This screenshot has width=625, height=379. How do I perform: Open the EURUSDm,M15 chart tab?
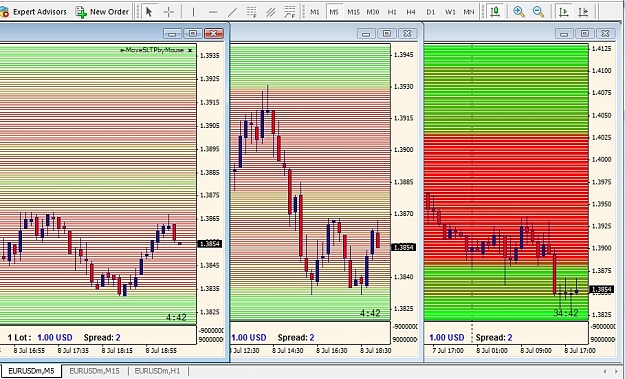coord(94,371)
